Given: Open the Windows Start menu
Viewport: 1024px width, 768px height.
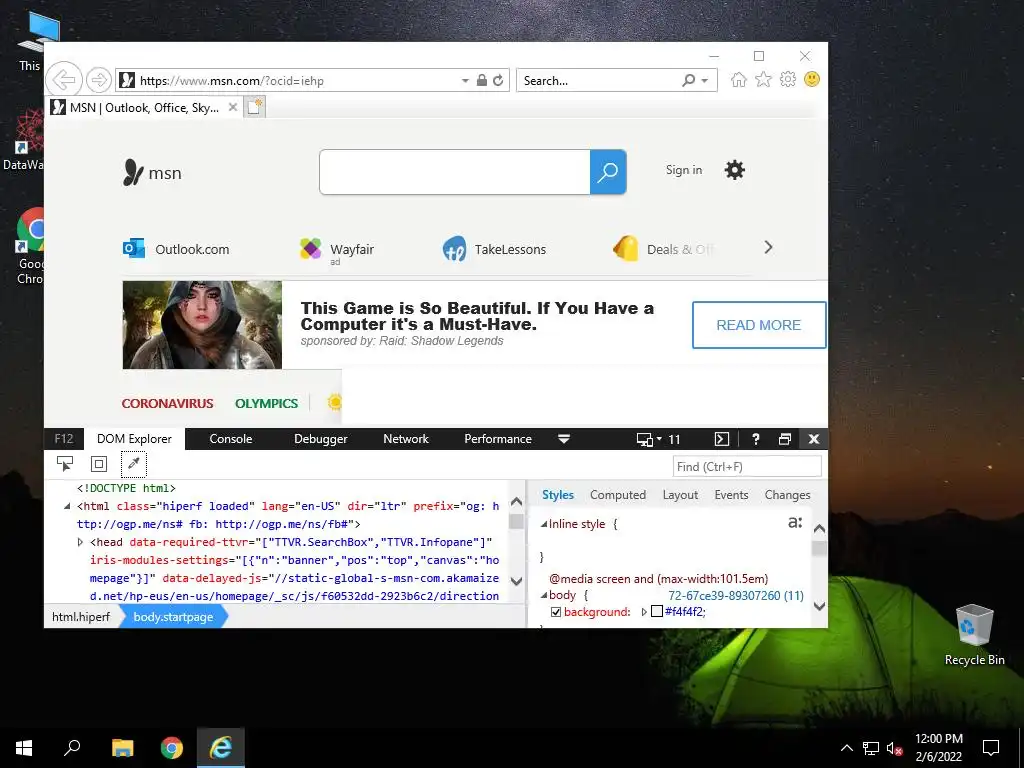Looking at the screenshot, I should (x=24, y=748).
